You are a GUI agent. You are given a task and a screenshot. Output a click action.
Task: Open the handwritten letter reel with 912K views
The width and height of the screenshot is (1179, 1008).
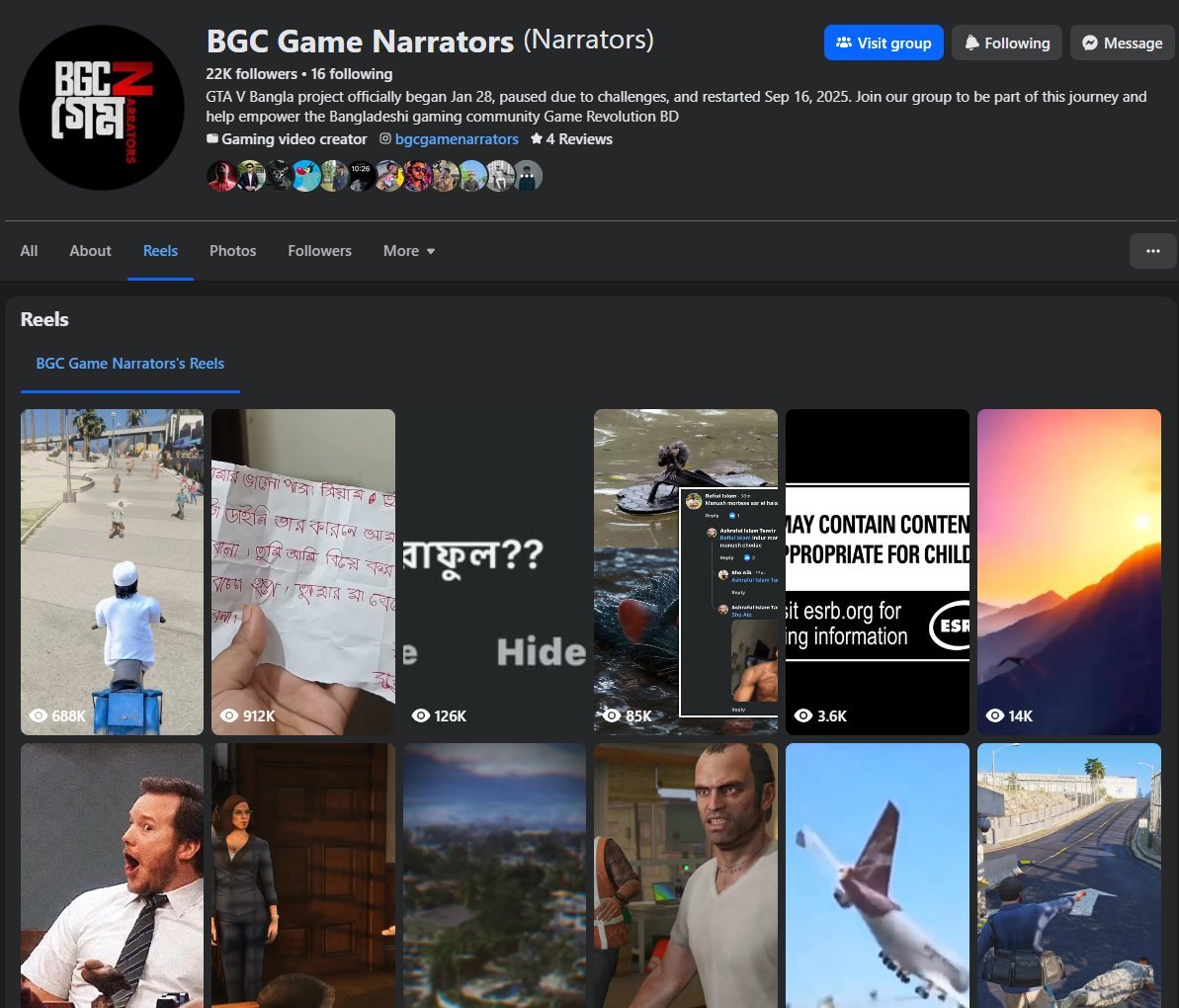[x=303, y=571]
